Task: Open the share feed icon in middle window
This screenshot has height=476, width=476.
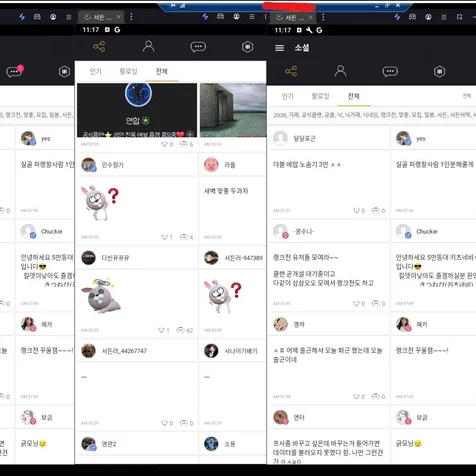Action: (x=99, y=46)
